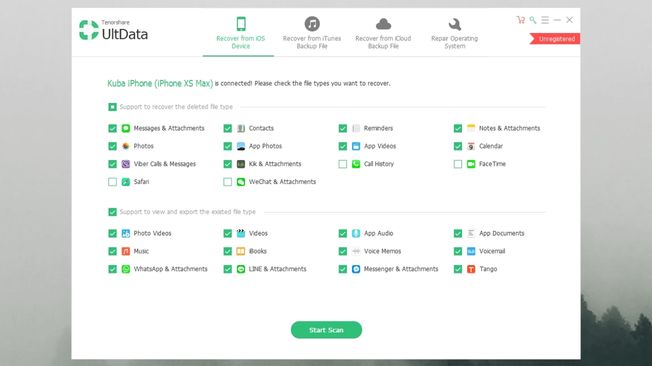Image resolution: width=652 pixels, height=366 pixels.
Task: Click the red Tango icon
Action: click(471, 269)
